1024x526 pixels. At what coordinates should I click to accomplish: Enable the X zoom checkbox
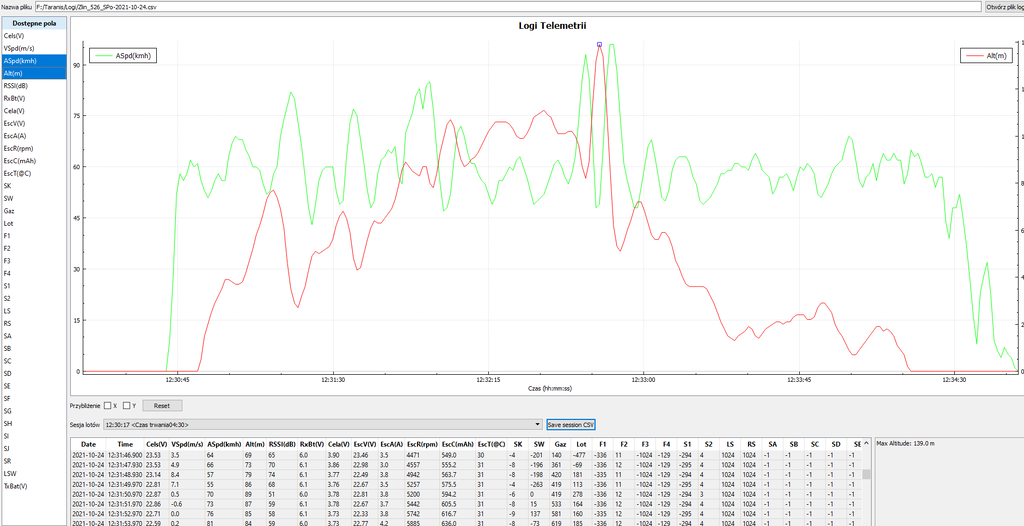pyautogui.click(x=108, y=406)
